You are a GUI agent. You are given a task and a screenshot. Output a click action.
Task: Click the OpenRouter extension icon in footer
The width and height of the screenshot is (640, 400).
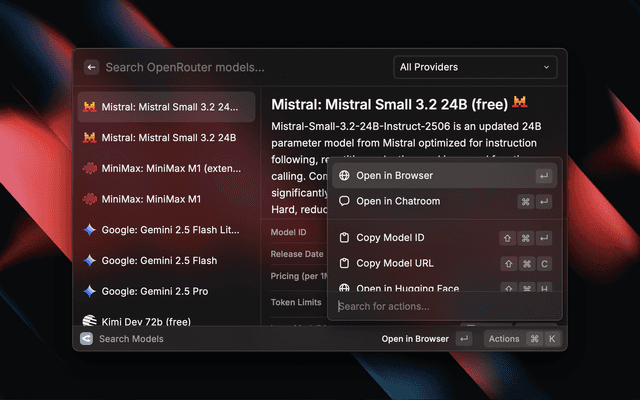pyautogui.click(x=86, y=339)
